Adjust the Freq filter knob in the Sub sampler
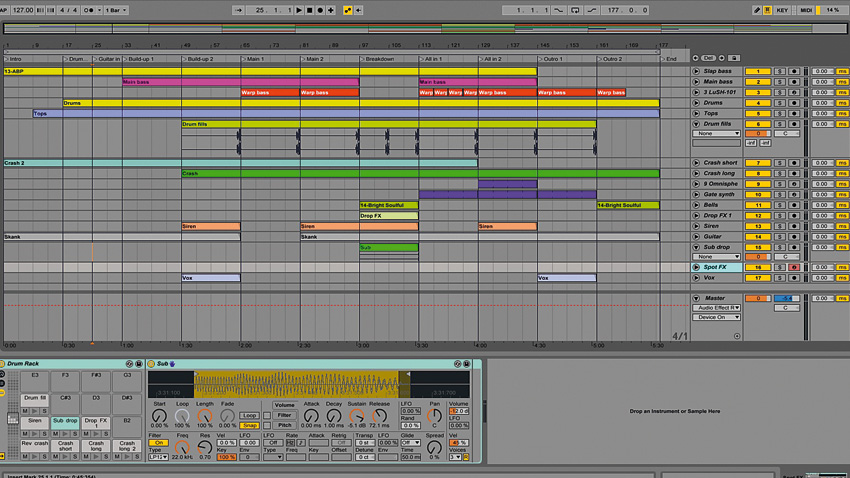Image resolution: width=850 pixels, height=478 pixels. (x=182, y=447)
